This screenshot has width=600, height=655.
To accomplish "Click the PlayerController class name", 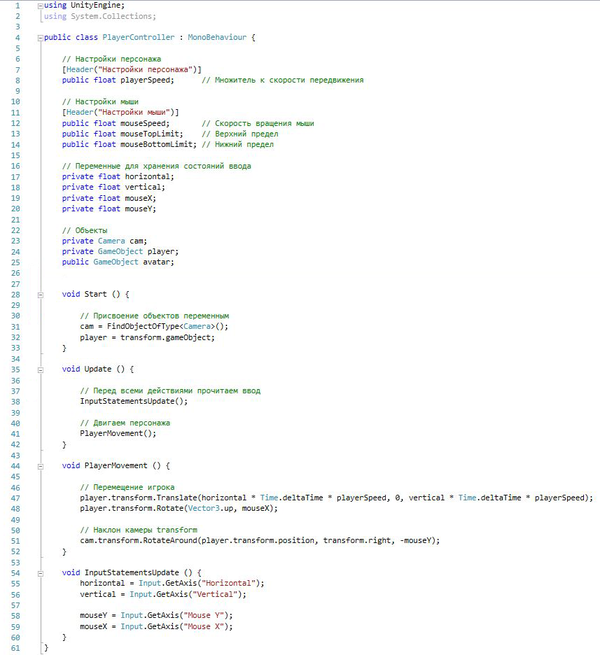I will click(137, 38).
